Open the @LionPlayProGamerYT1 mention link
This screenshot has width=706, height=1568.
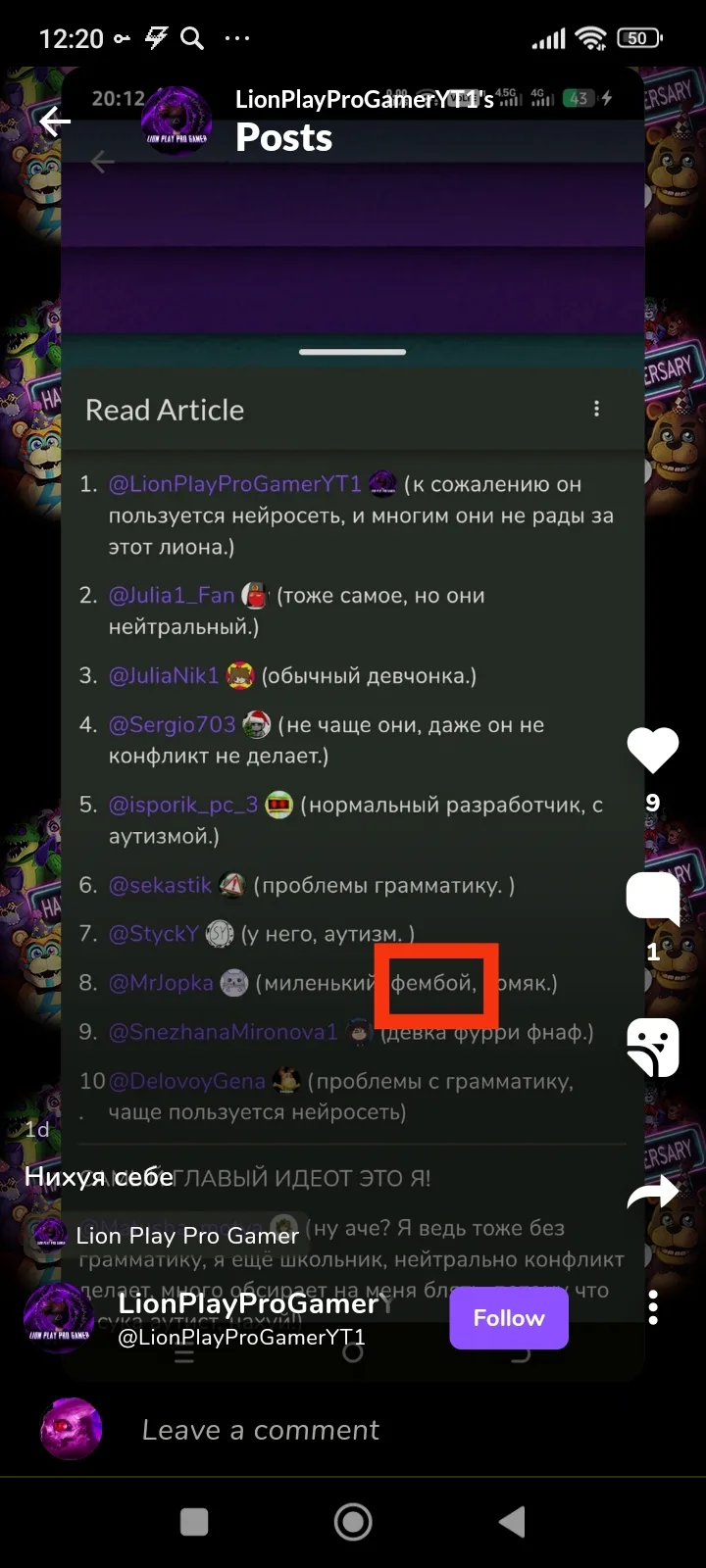coord(234,483)
